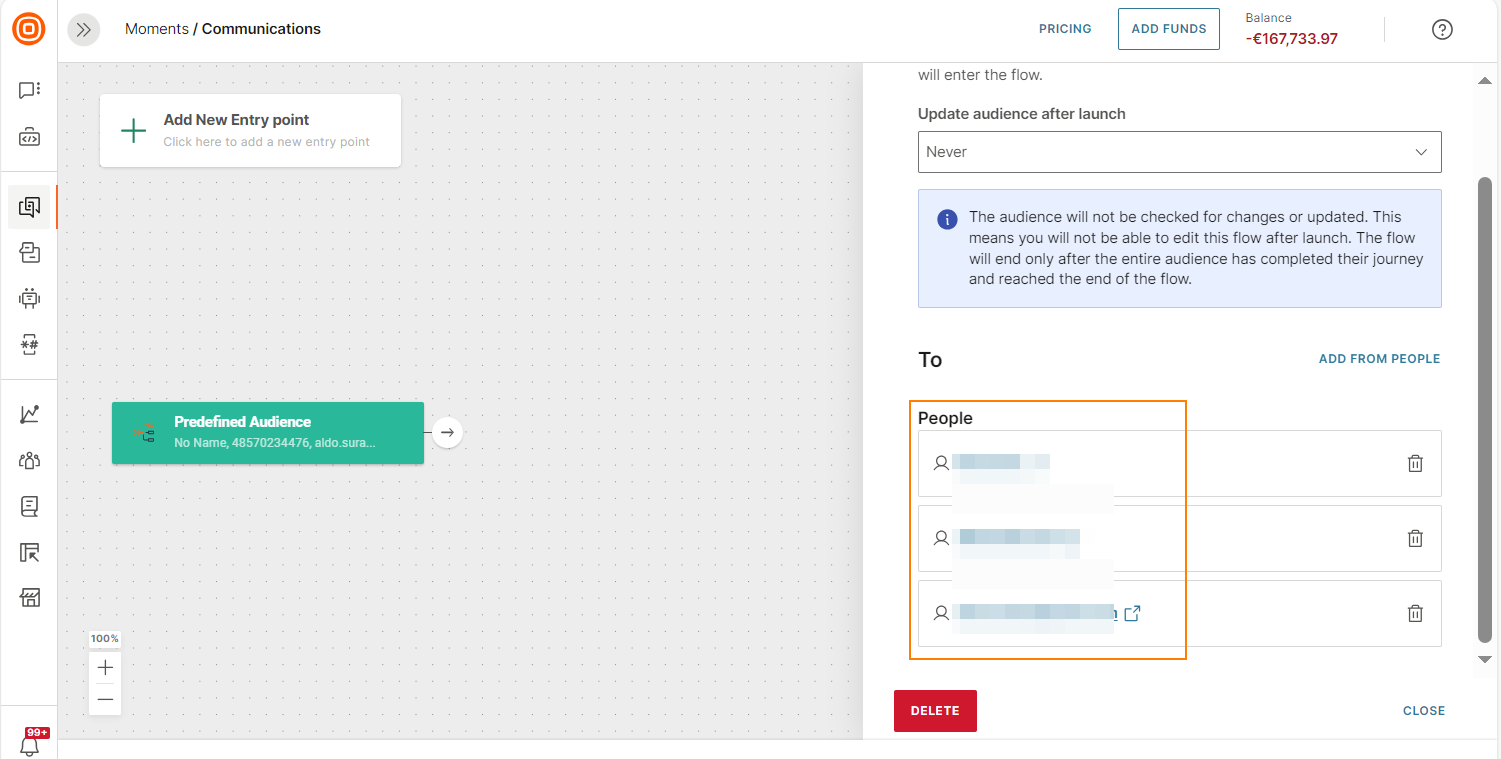Go to Moments in the breadcrumb
Image resolution: width=1501 pixels, height=759 pixels.
click(156, 29)
